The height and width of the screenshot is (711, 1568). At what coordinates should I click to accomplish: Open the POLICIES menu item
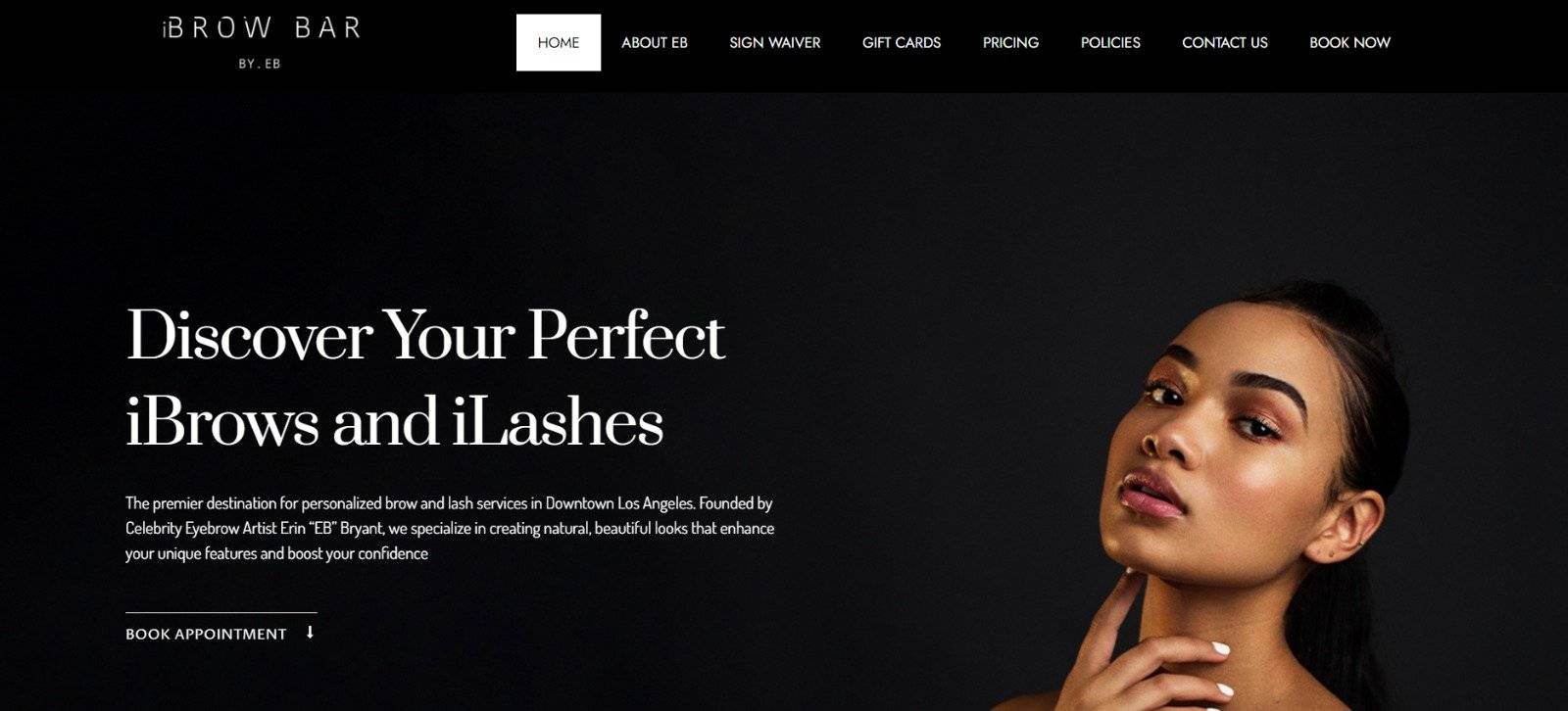pyautogui.click(x=1110, y=42)
